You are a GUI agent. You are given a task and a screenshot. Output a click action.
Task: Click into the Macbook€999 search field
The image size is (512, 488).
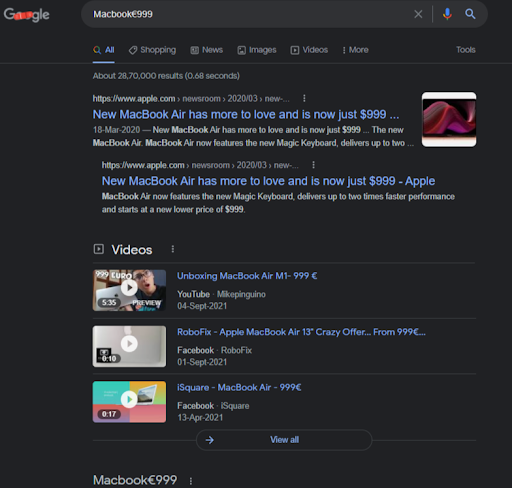pos(247,14)
